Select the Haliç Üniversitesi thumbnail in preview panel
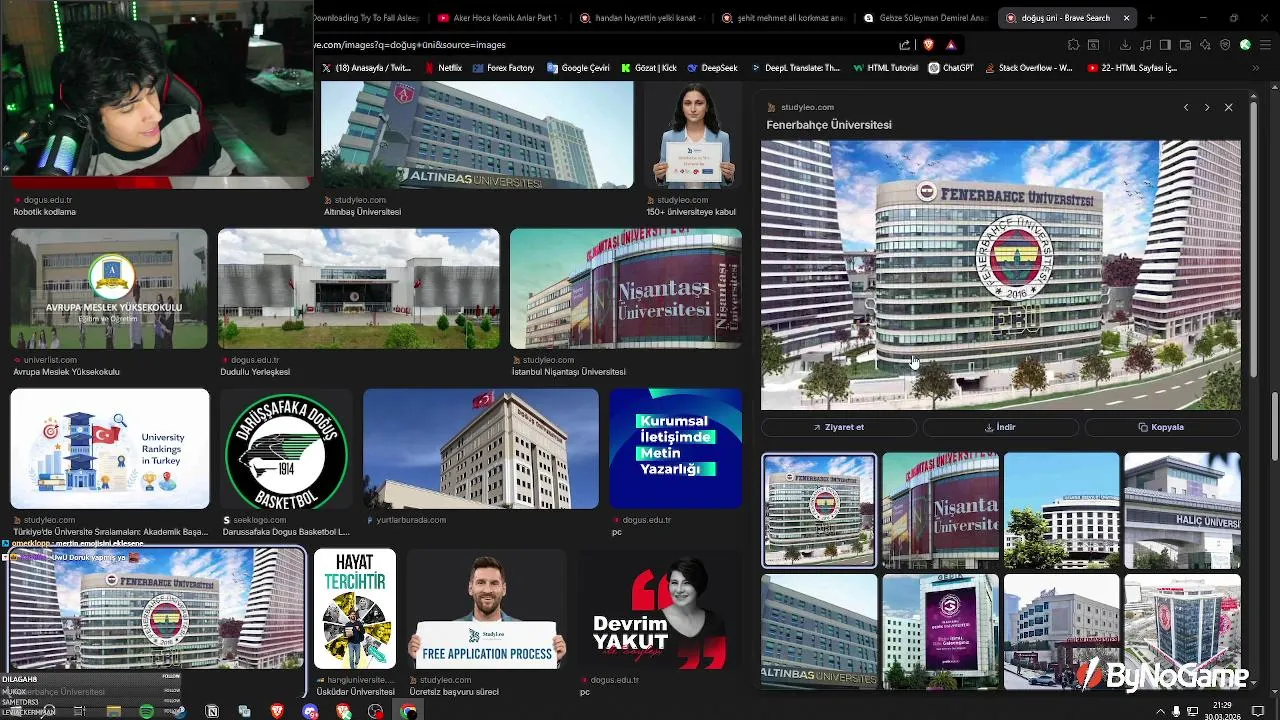 [x=1182, y=510]
